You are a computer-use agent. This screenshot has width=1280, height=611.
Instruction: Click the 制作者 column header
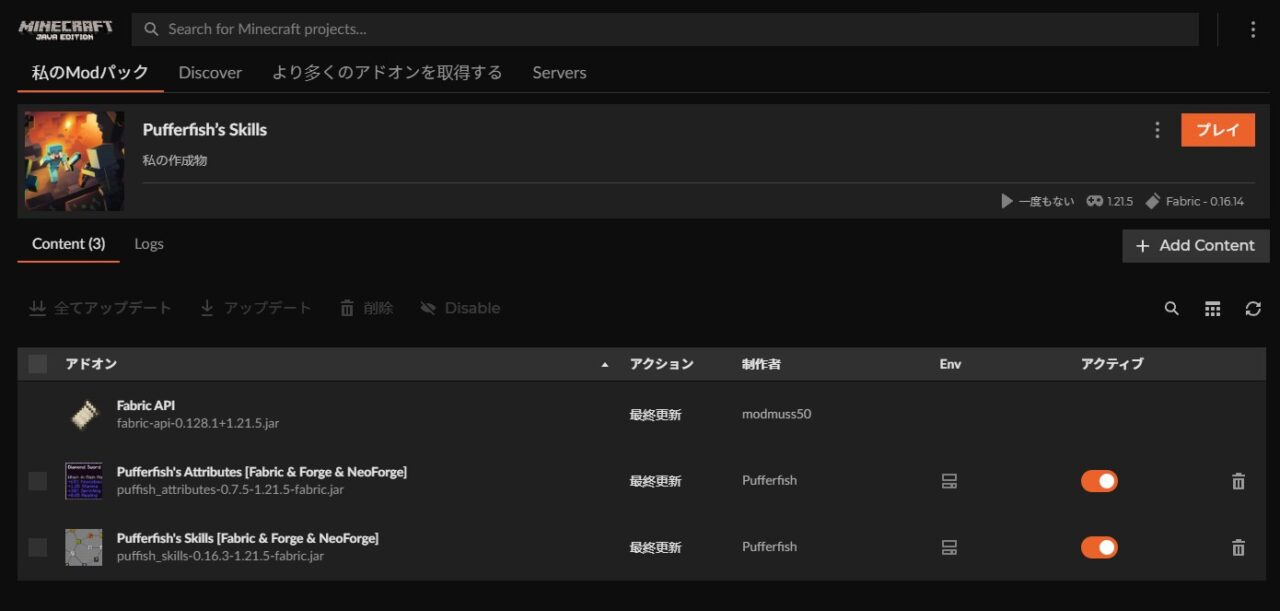761,364
